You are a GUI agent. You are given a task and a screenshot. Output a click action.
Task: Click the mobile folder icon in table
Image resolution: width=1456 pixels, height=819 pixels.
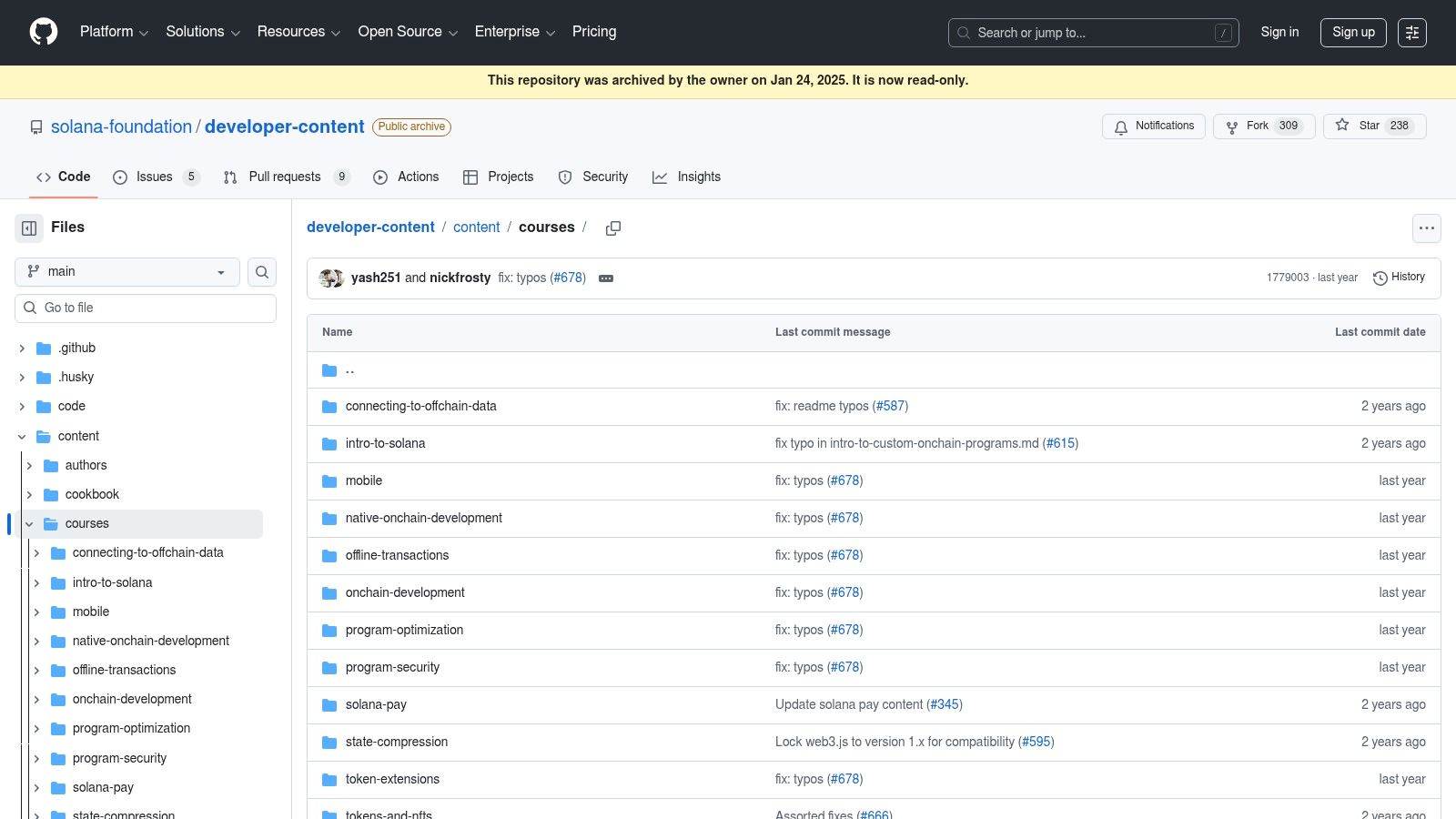[329, 481]
